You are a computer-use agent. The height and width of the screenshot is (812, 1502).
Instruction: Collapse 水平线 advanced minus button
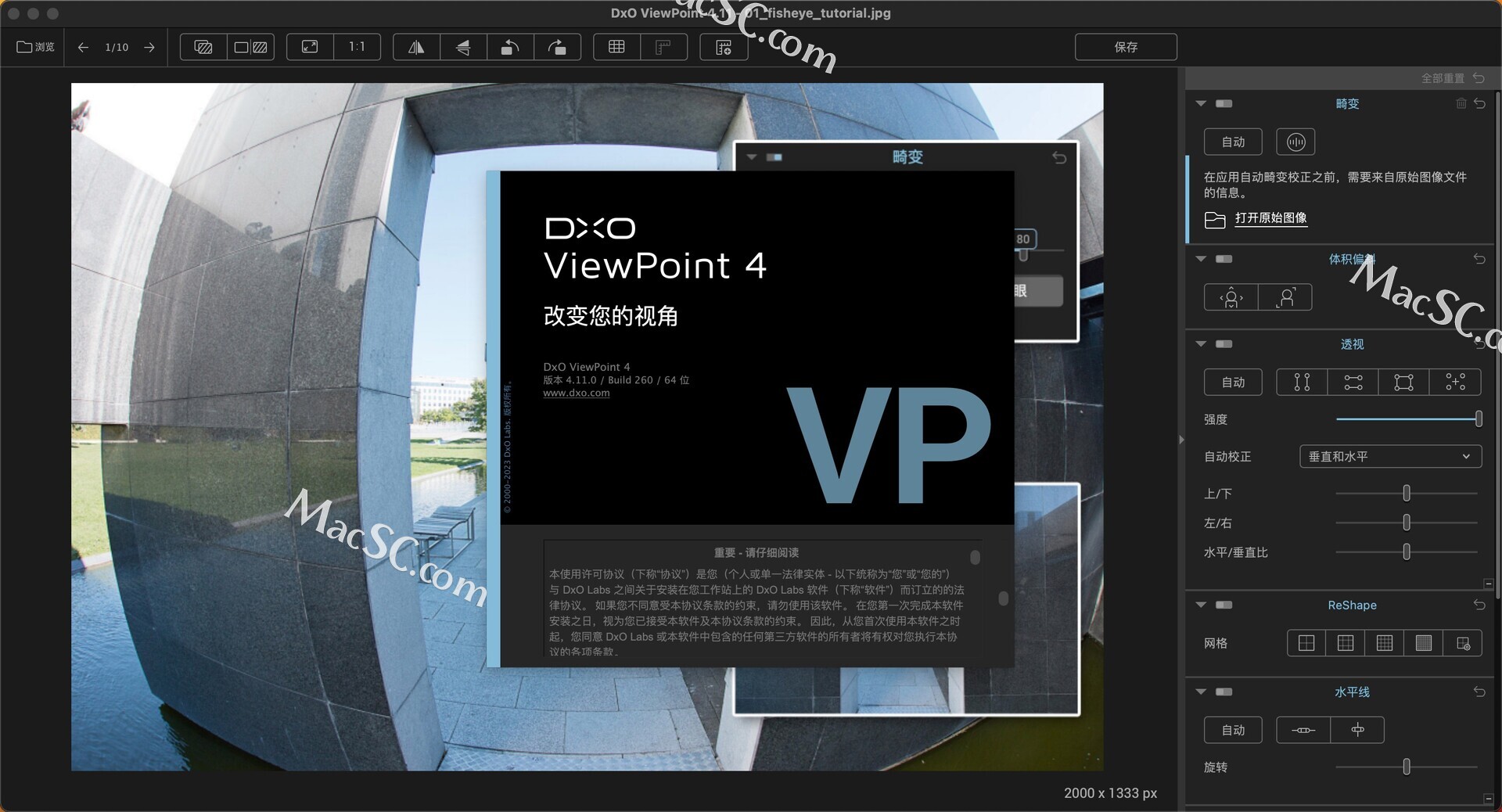click(x=1488, y=799)
